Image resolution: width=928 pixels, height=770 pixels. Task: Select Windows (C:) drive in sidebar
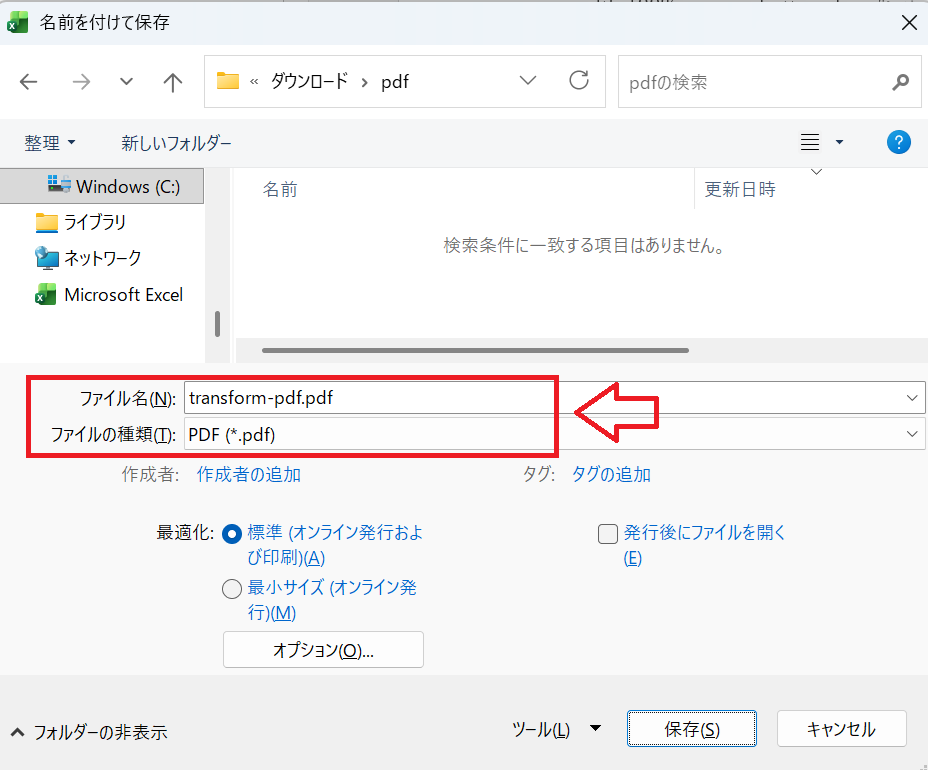tap(102, 186)
